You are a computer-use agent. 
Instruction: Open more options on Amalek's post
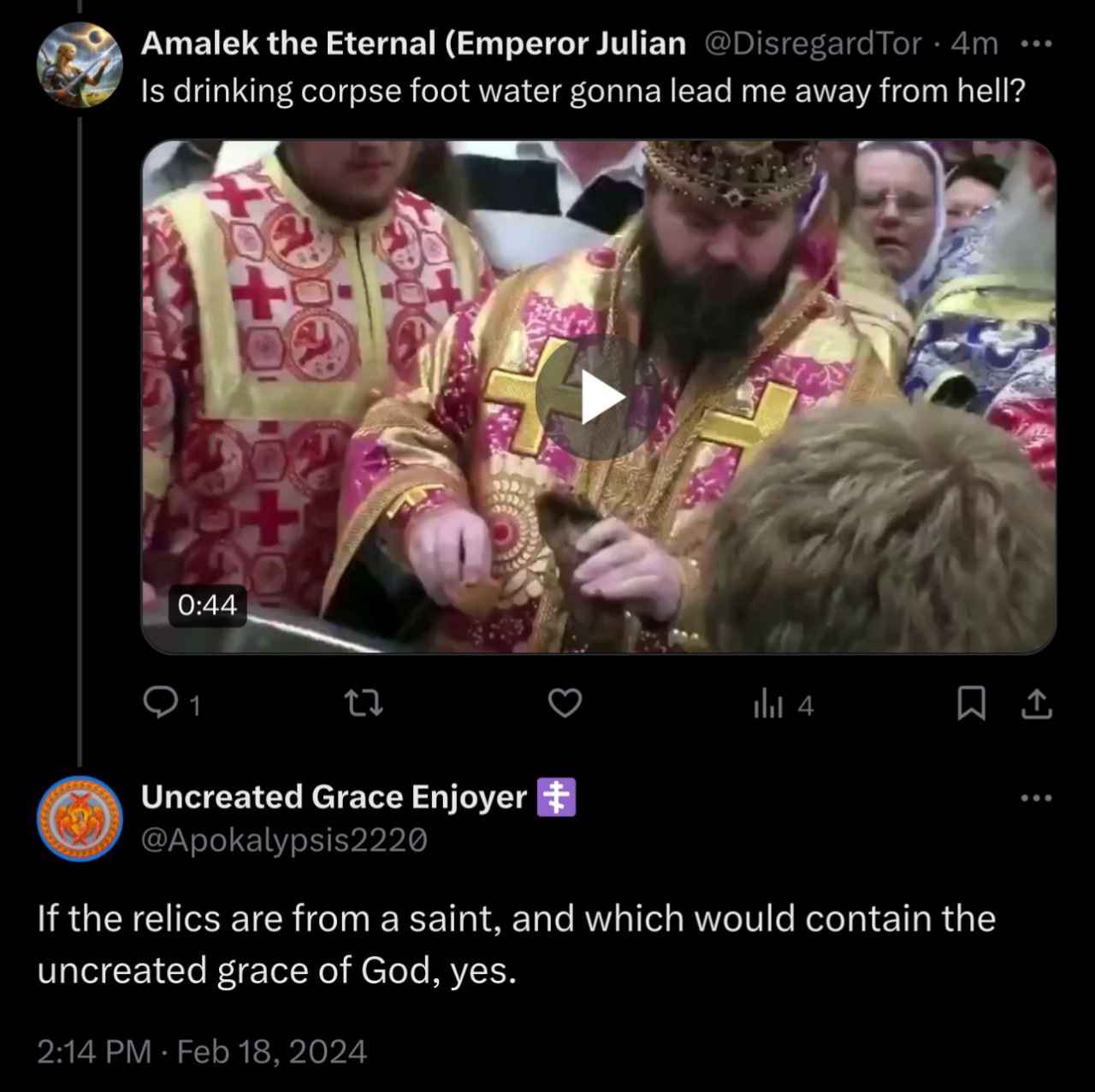pos(1036,43)
